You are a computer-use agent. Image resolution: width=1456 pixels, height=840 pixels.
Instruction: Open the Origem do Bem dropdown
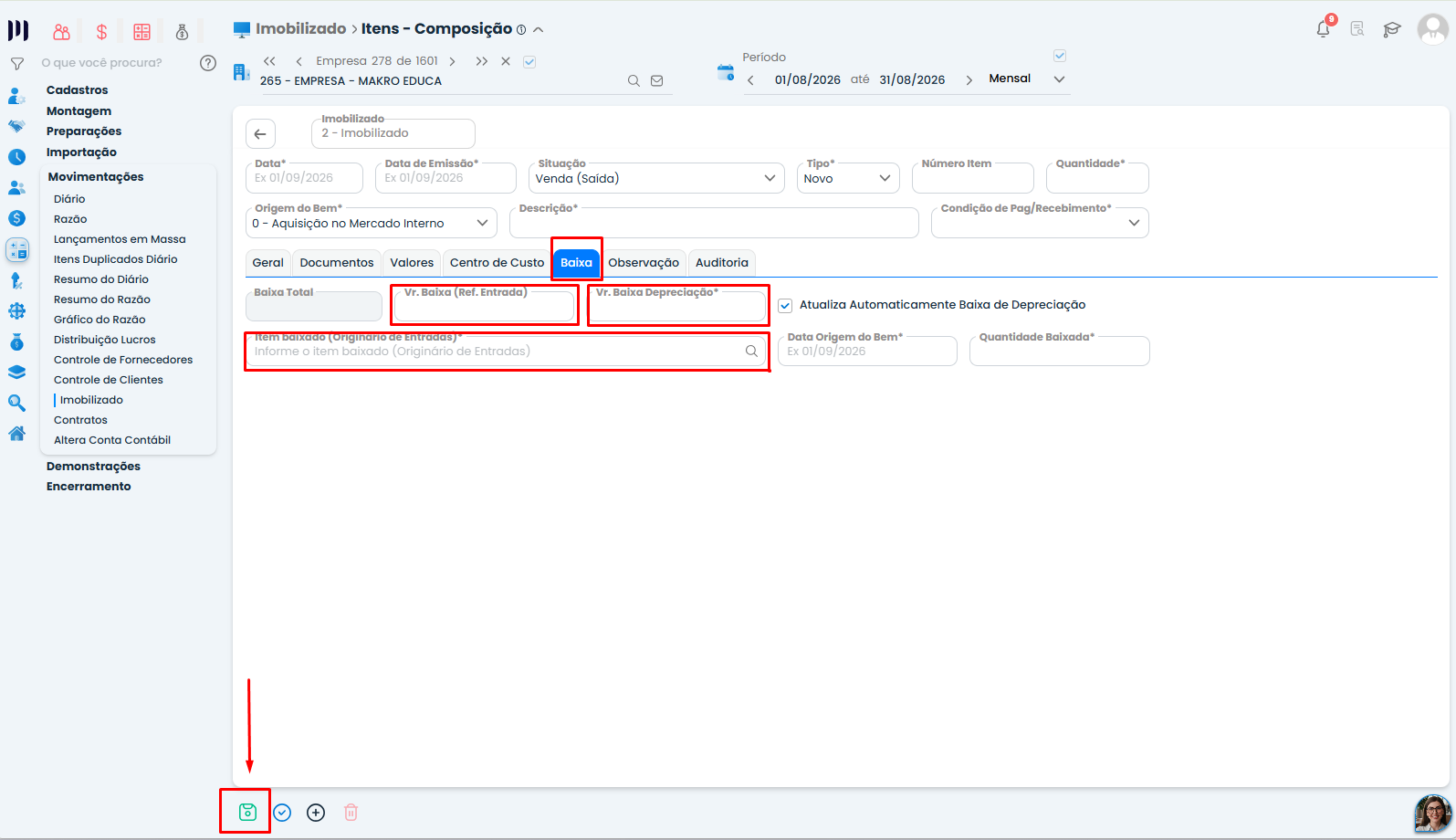(x=372, y=223)
